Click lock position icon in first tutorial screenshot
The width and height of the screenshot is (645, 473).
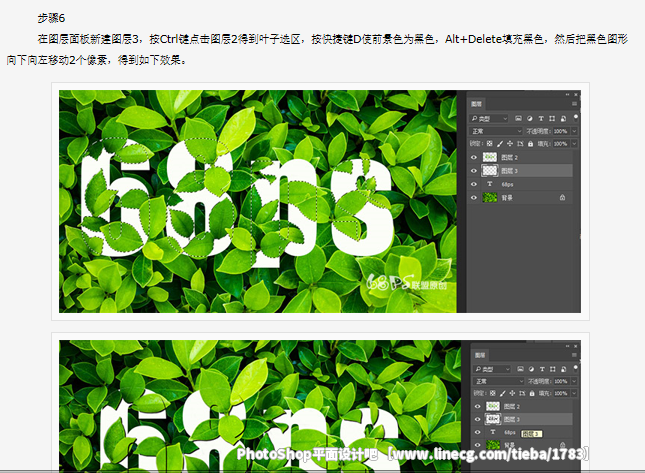510,144
